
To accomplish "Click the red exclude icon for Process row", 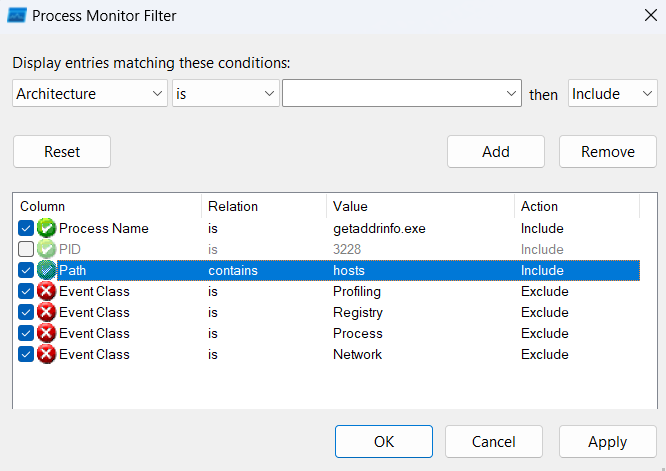I will pos(46,333).
